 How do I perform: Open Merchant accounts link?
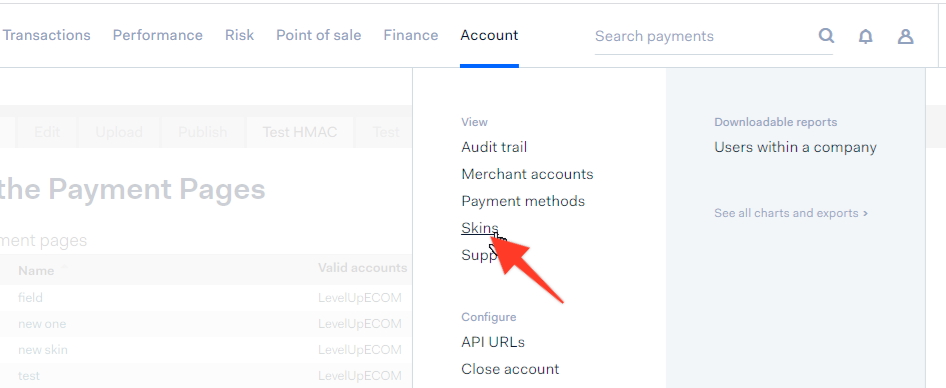[527, 174]
